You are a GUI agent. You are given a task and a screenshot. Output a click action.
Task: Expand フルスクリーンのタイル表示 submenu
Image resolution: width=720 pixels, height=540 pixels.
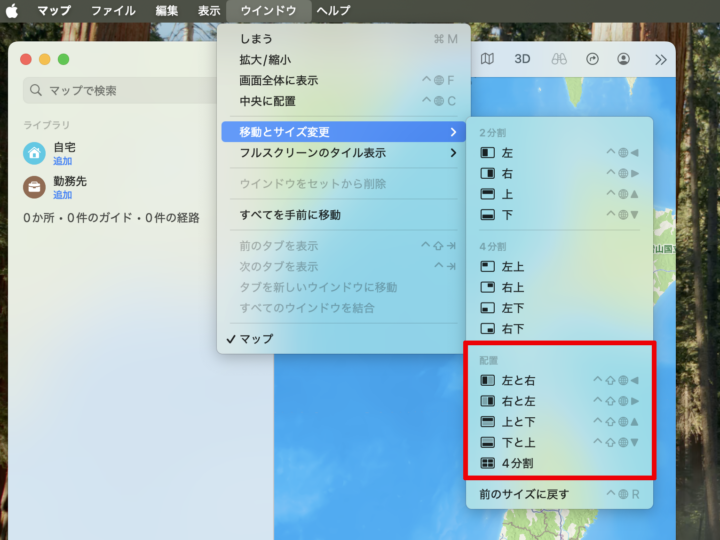tap(343, 152)
